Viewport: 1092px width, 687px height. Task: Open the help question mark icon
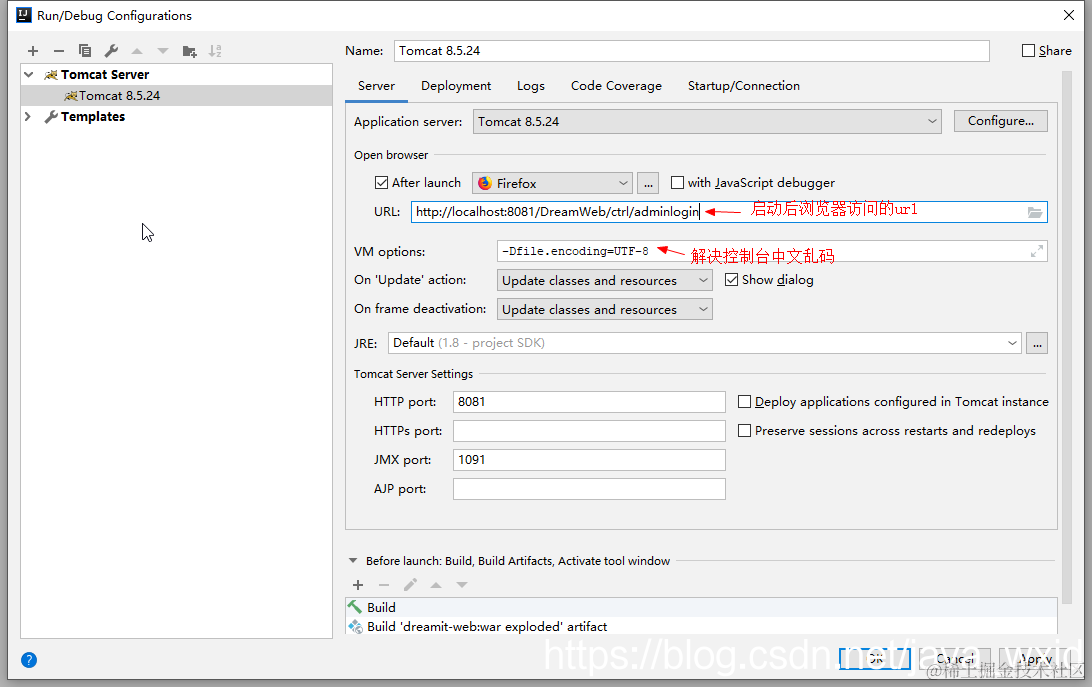point(29,660)
